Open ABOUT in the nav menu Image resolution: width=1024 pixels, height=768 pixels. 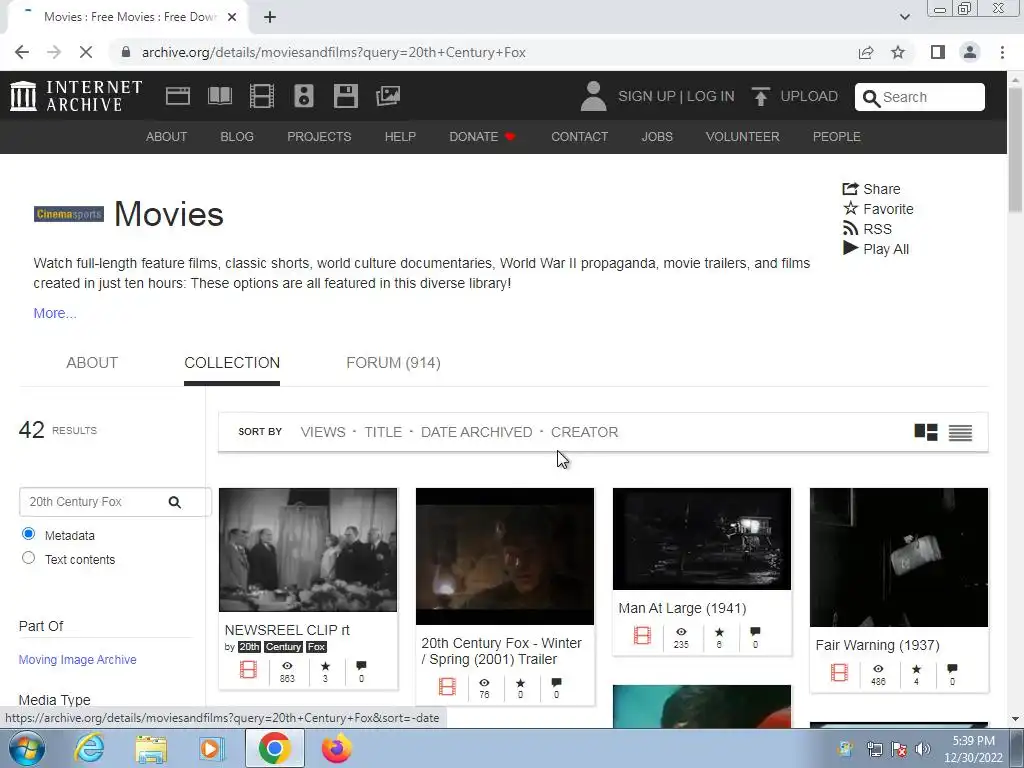click(167, 136)
